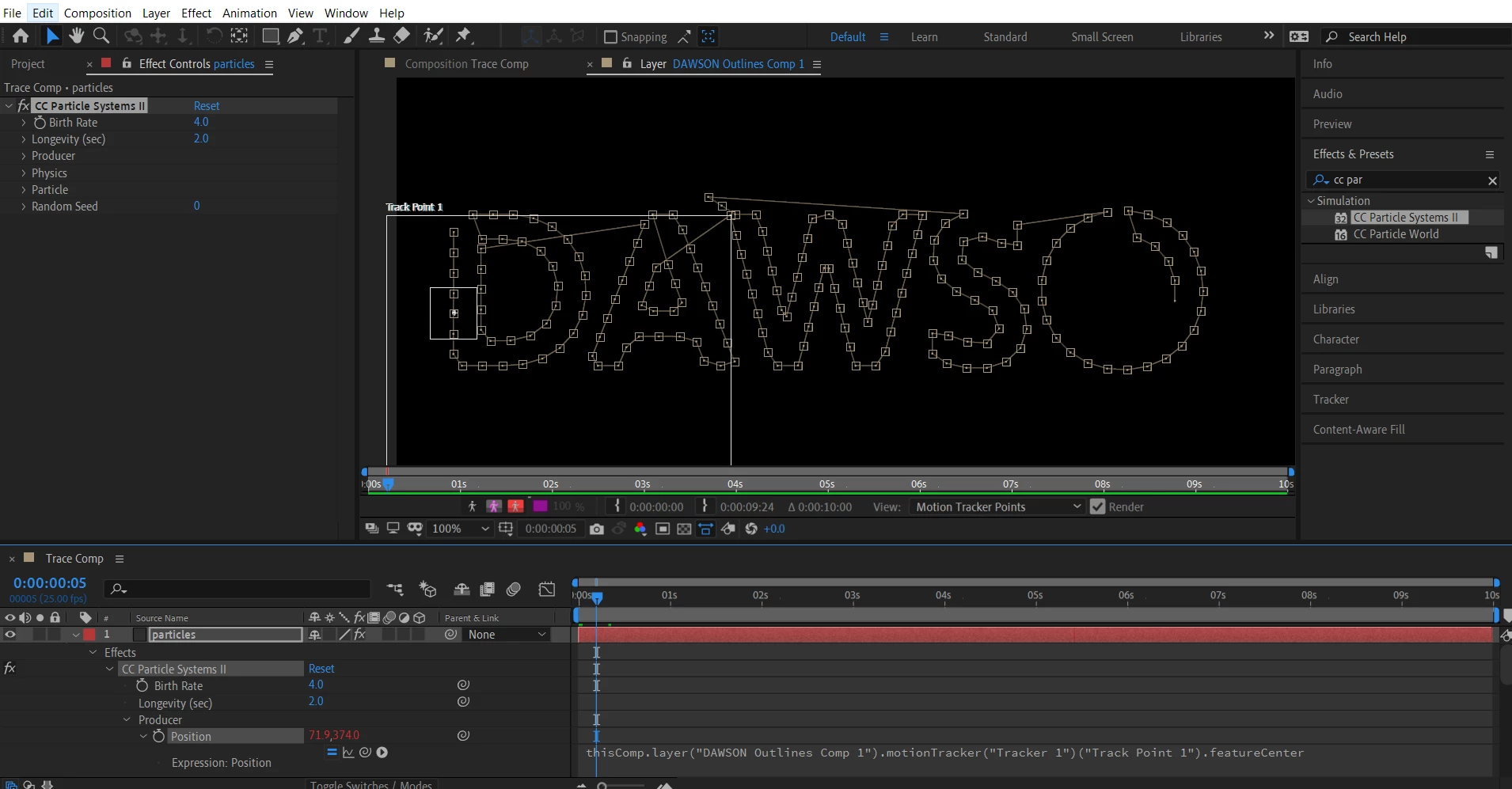Set the Out point bracket button
This screenshot has height=789, width=1512.
click(705, 506)
